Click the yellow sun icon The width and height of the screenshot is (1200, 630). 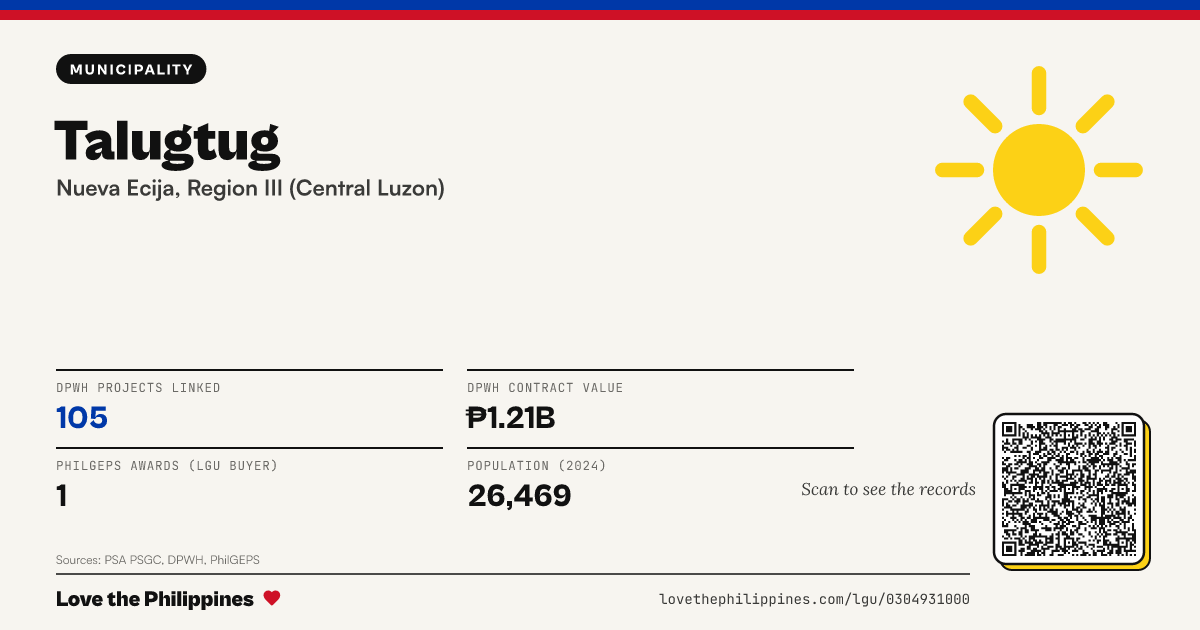click(x=1039, y=170)
